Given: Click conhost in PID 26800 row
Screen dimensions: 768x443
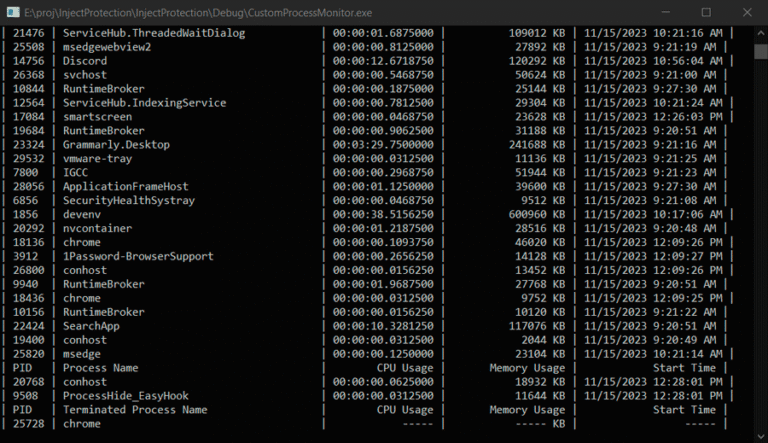Looking at the screenshot, I should click(x=85, y=271).
